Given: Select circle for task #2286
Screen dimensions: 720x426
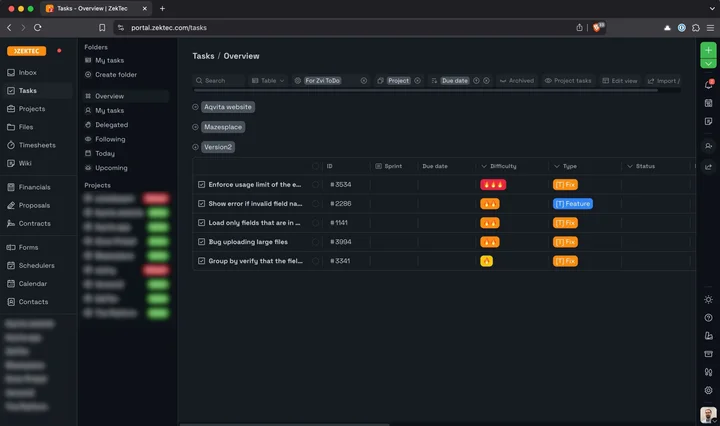Looking at the screenshot, I should (315, 204).
